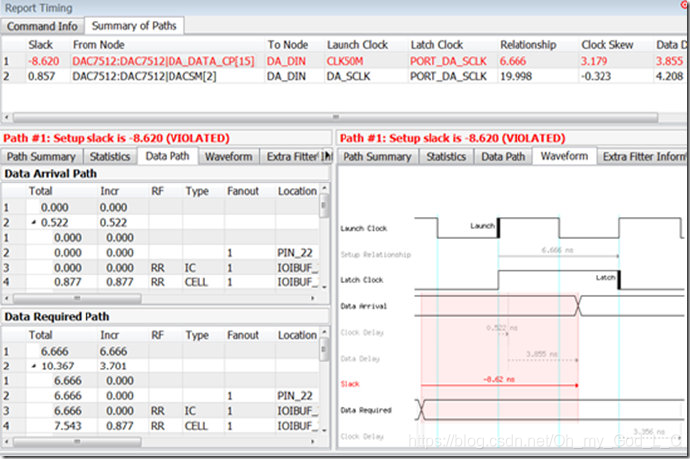Click the horizontal scrollbar of Summary of Paths
The height and width of the screenshot is (459, 690).
click(x=335, y=118)
